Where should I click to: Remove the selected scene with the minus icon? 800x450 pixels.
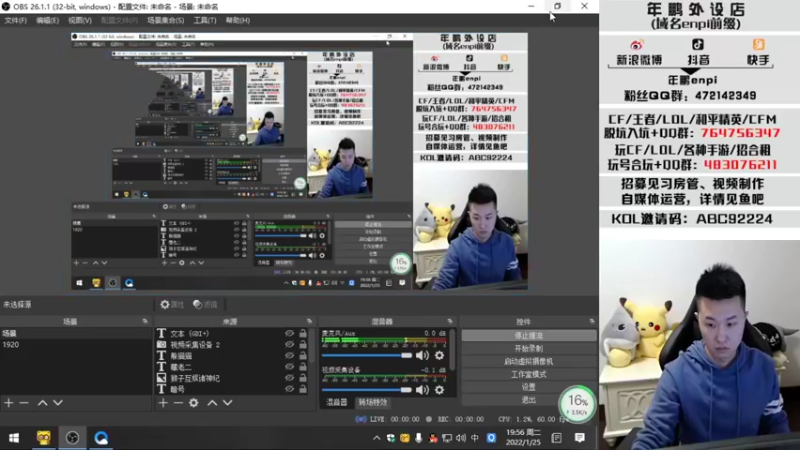click(24, 403)
